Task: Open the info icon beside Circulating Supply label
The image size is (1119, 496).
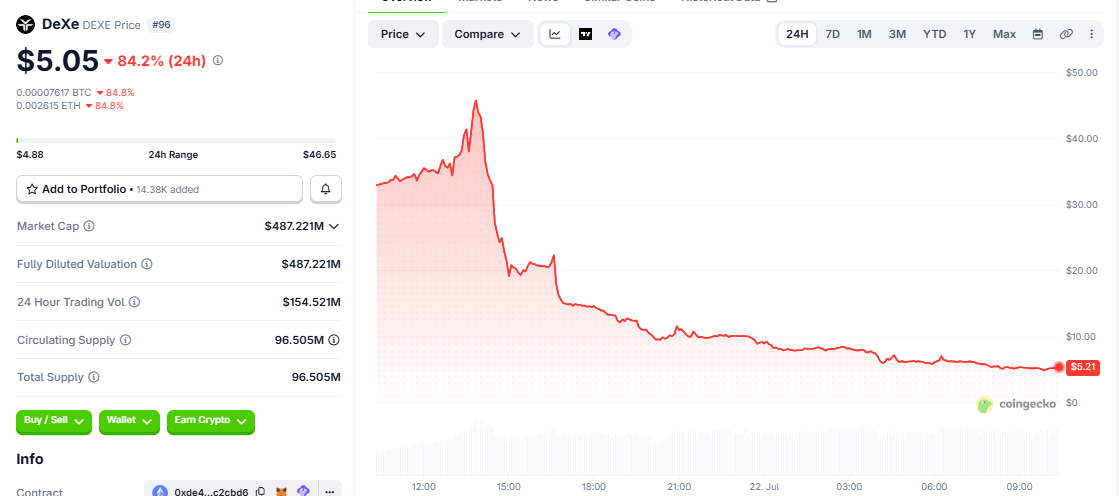Action: click(126, 340)
